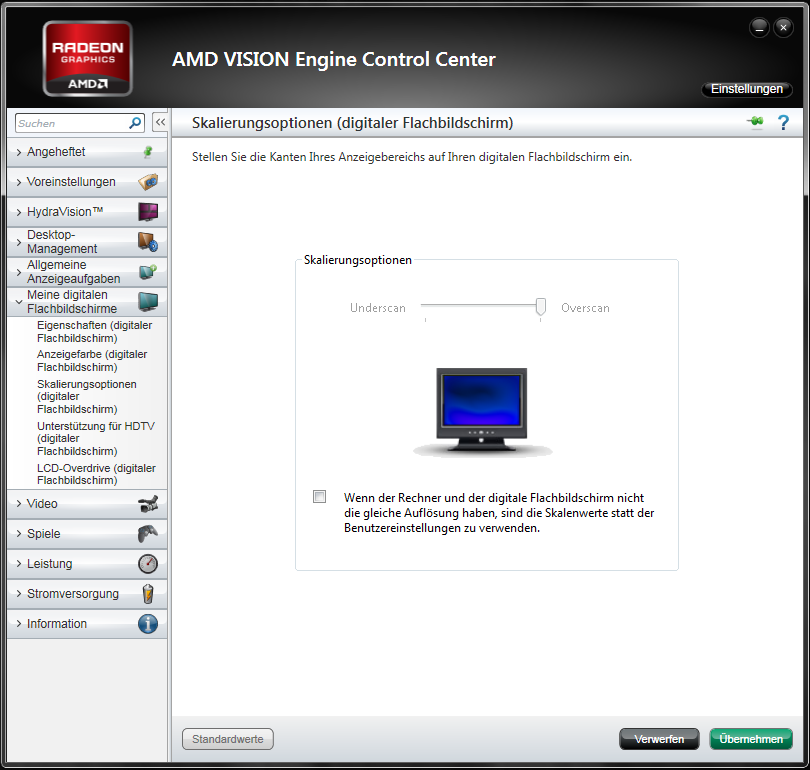Click the Spiele gamepad icon
810x770 pixels.
(148, 533)
